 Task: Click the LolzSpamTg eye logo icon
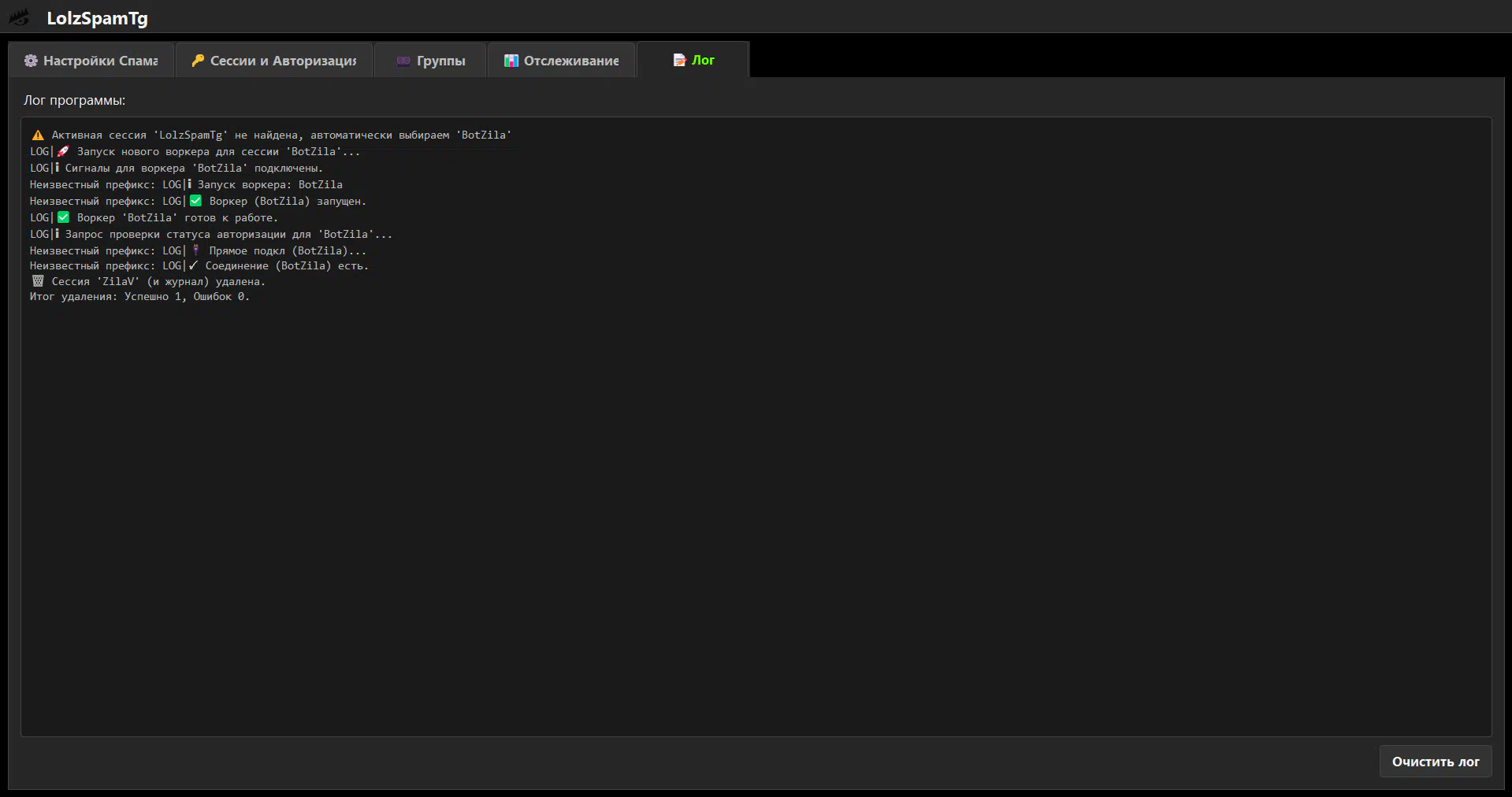click(x=20, y=17)
